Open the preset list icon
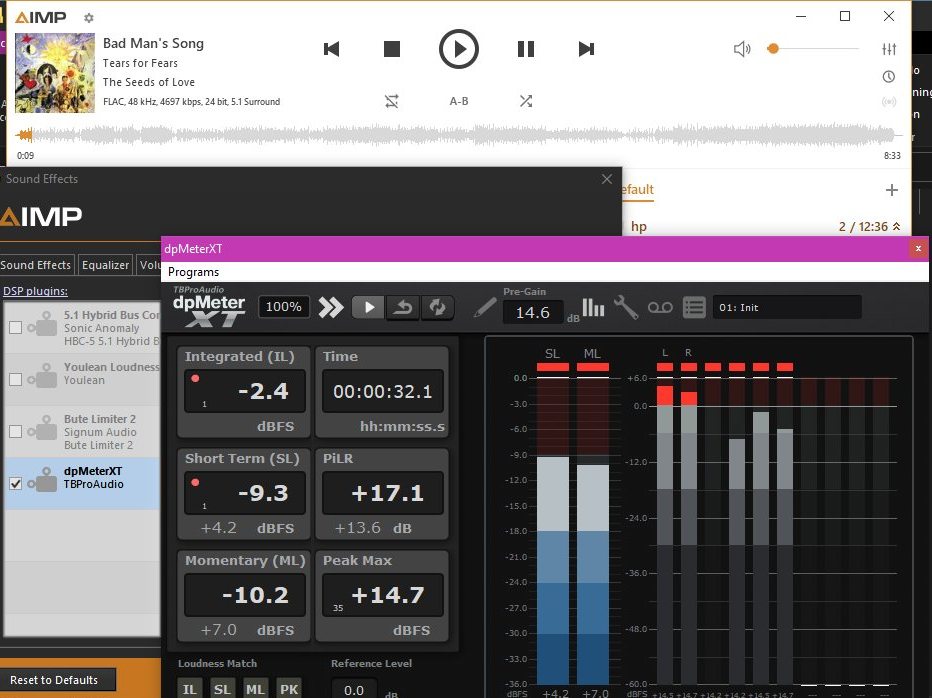Image resolution: width=932 pixels, height=698 pixels. coord(694,307)
